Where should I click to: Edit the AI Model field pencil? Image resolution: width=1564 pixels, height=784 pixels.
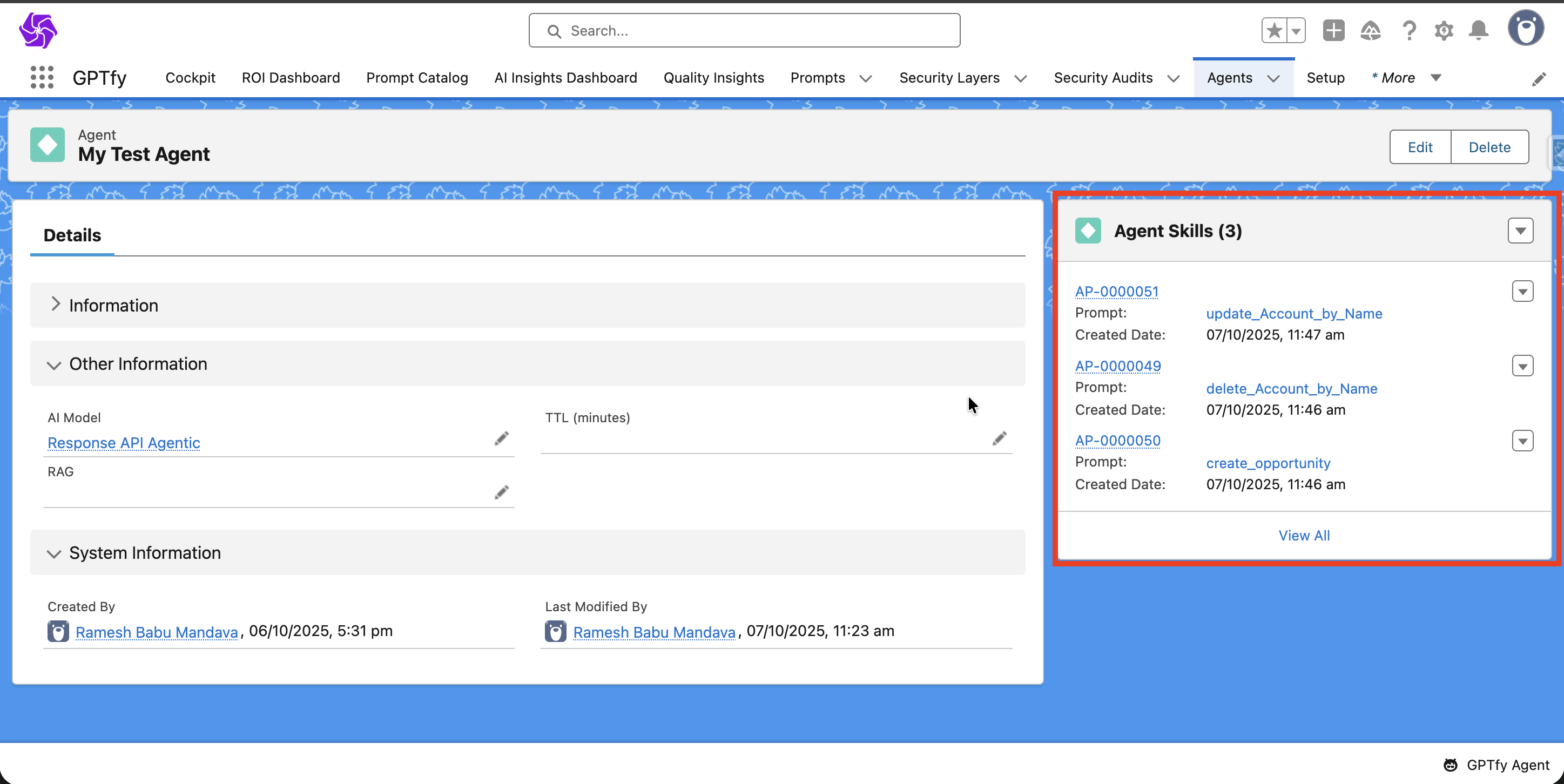point(502,438)
